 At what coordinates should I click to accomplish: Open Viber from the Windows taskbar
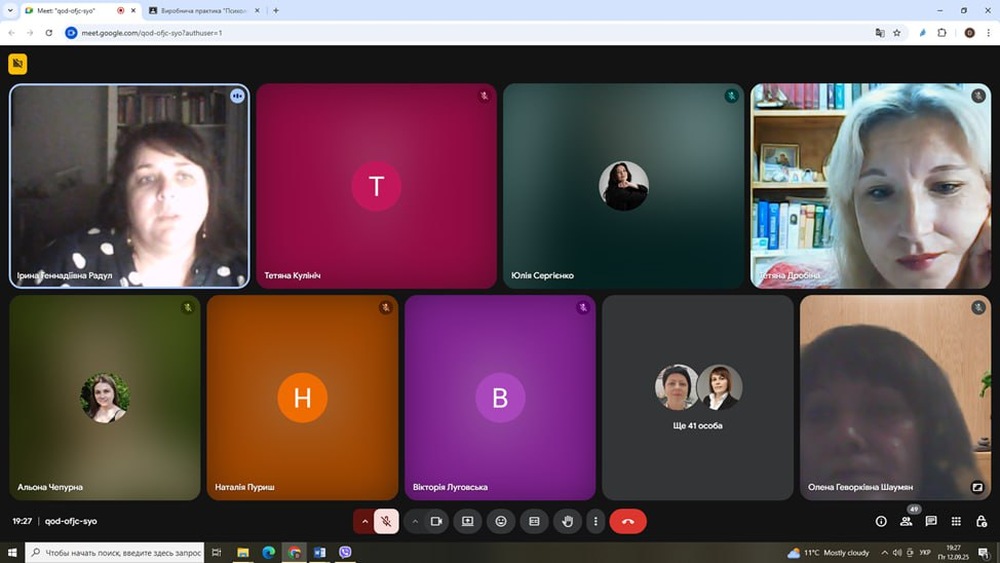pyautogui.click(x=346, y=552)
